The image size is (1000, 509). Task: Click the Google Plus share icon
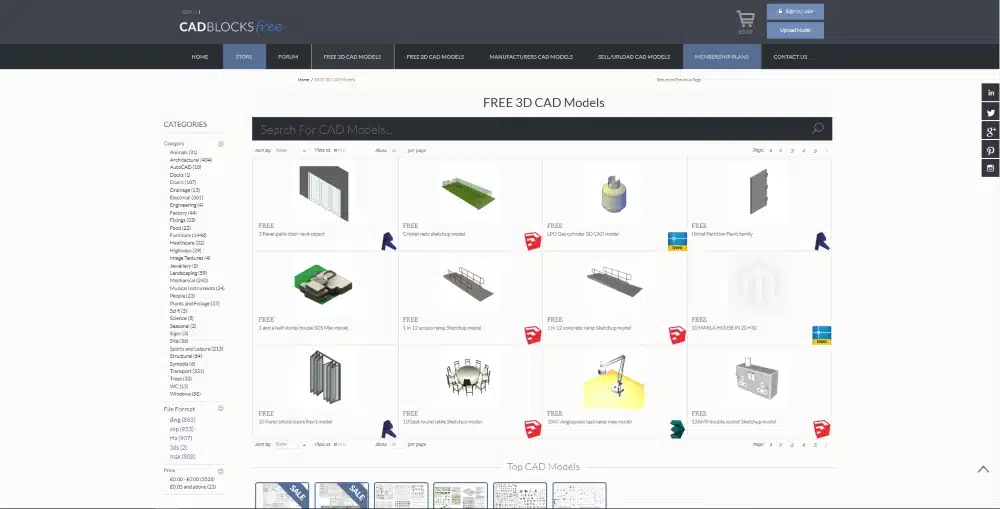(990, 131)
